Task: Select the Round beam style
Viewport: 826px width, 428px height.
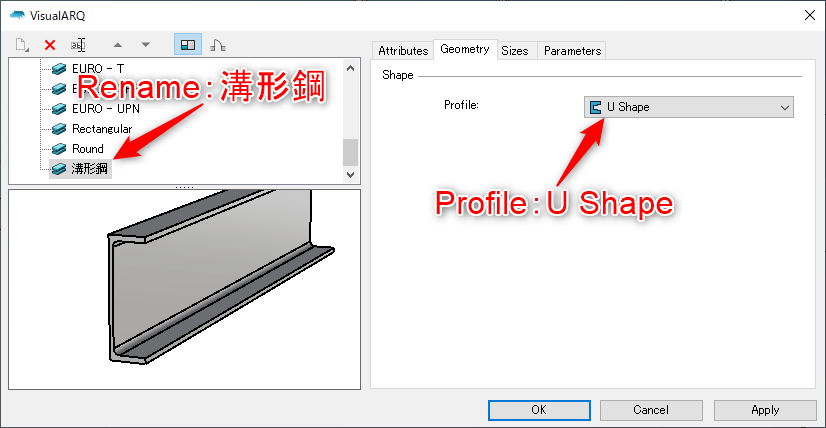Action: coord(87,149)
